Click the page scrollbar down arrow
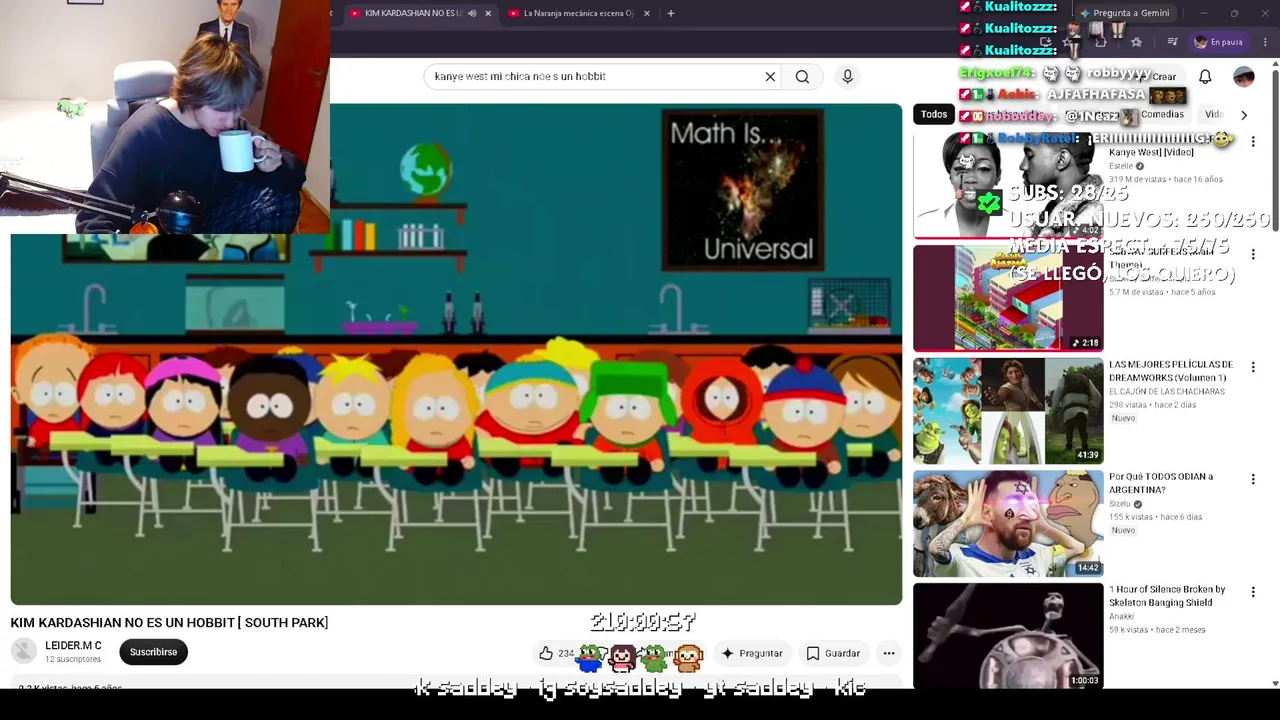This screenshot has width=1280, height=720. point(1275,683)
